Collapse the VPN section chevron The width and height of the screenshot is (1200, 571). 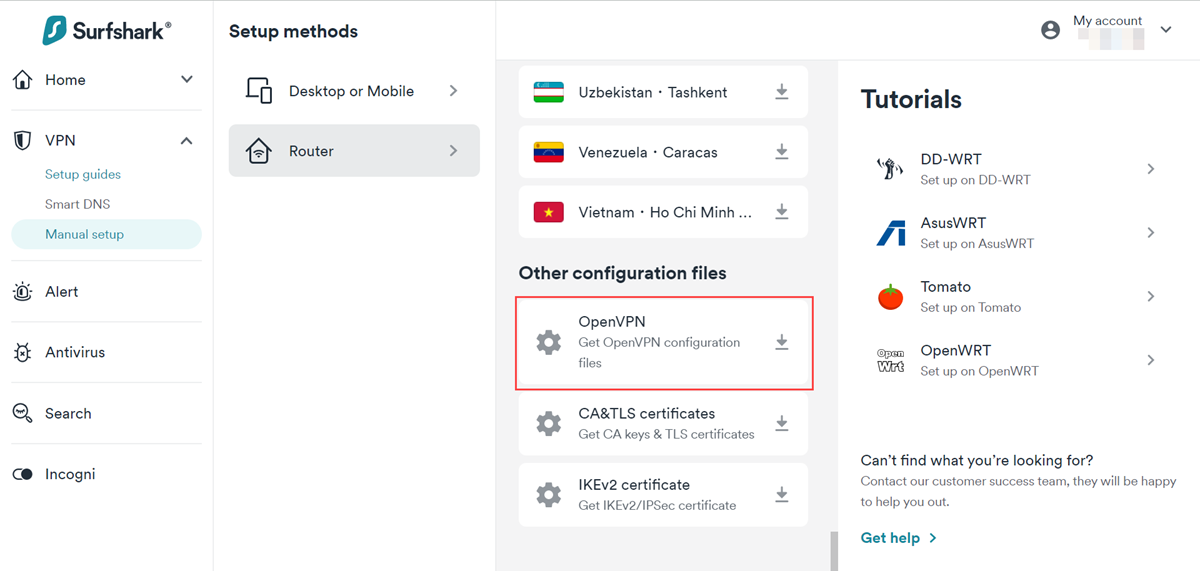coord(187,141)
